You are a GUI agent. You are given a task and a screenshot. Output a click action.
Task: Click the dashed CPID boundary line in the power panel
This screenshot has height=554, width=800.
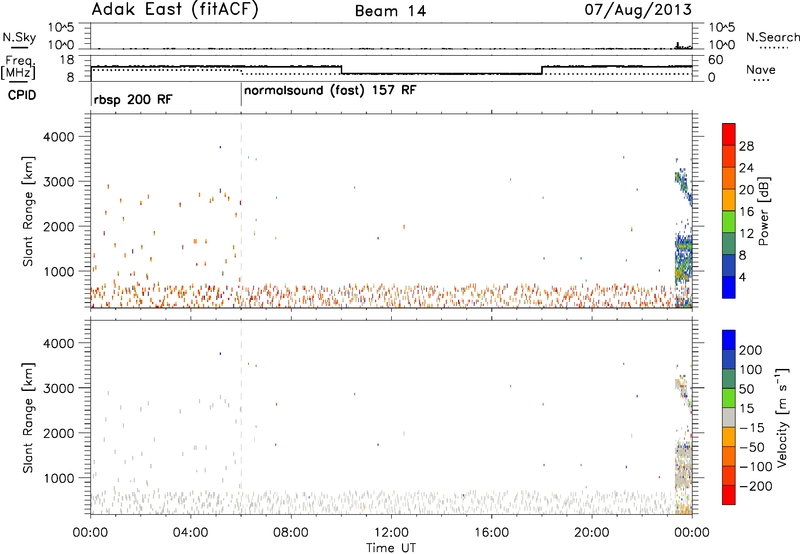pyautogui.click(x=241, y=211)
